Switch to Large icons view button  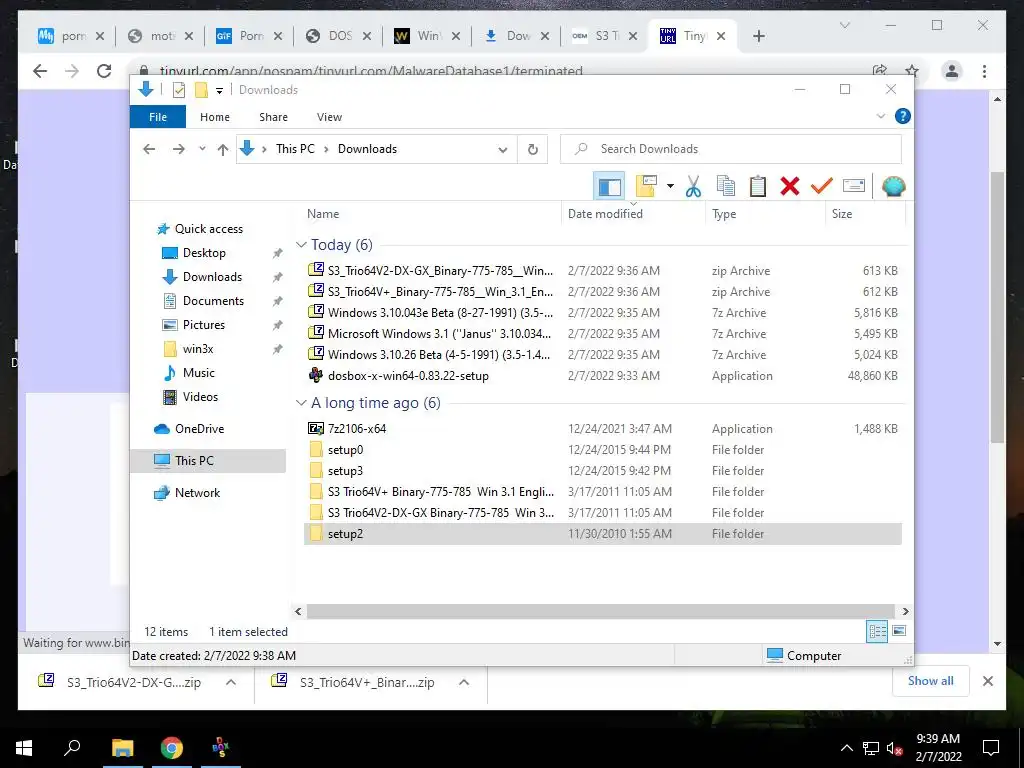[899, 631]
